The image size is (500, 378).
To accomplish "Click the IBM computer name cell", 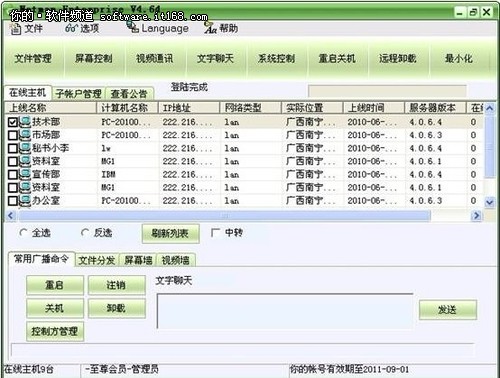I will click(108, 175).
